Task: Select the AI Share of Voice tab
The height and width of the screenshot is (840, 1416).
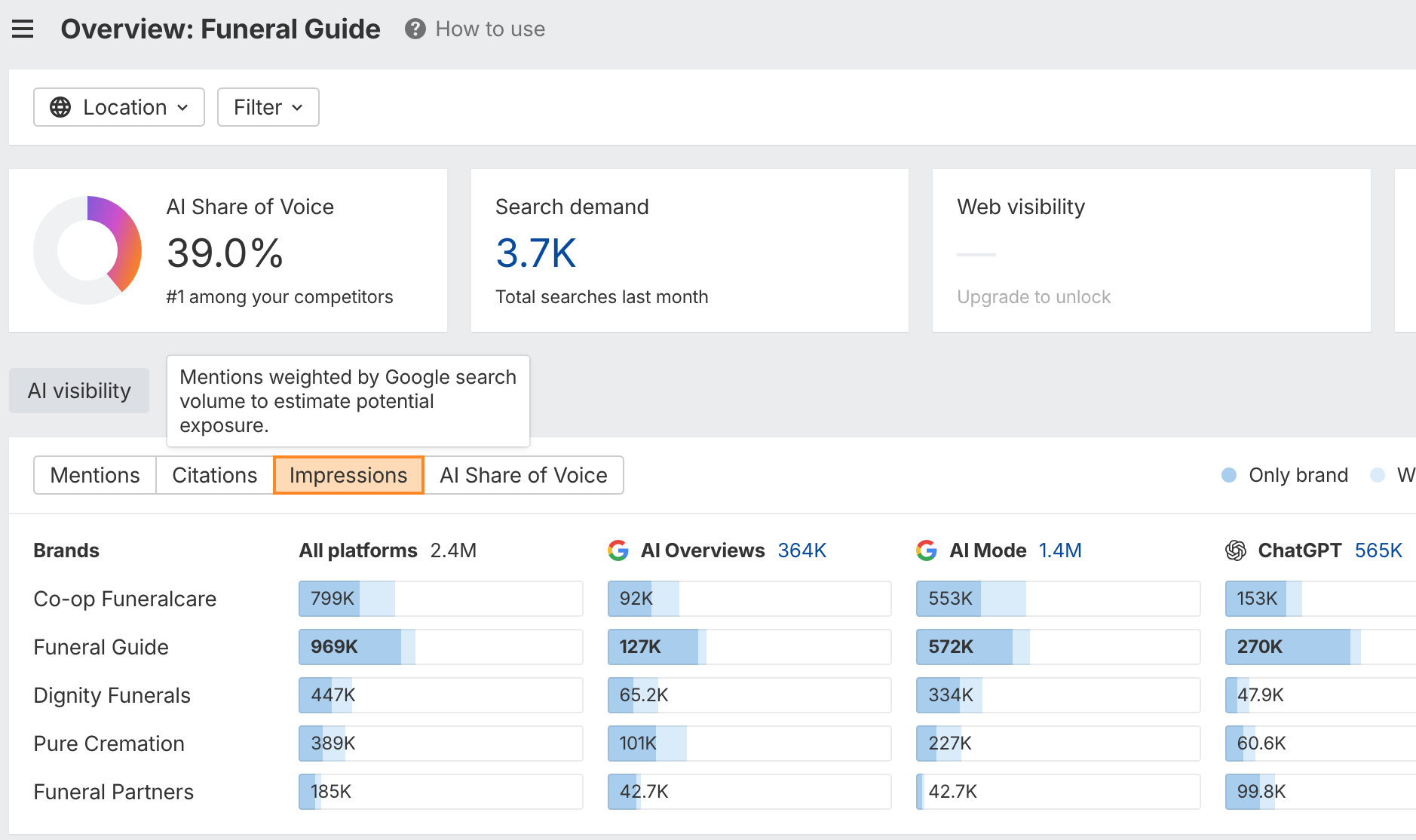Action: [523, 475]
